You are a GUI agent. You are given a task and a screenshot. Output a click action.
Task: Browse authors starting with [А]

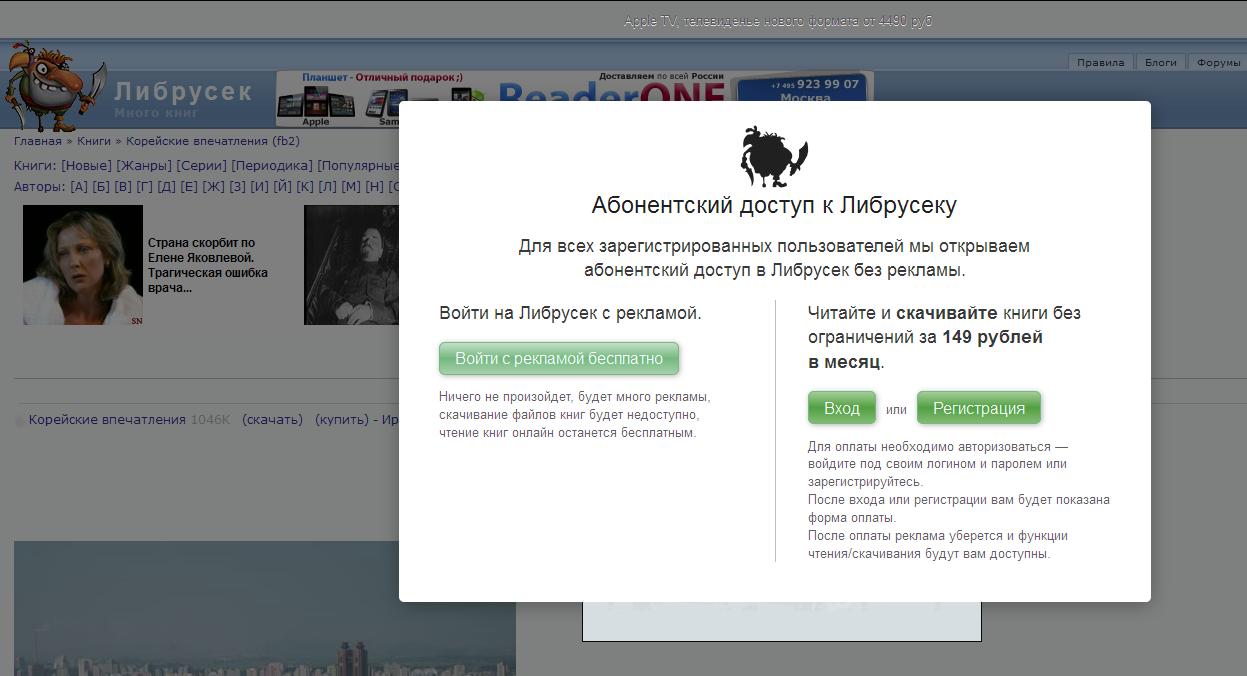[x=79, y=186]
